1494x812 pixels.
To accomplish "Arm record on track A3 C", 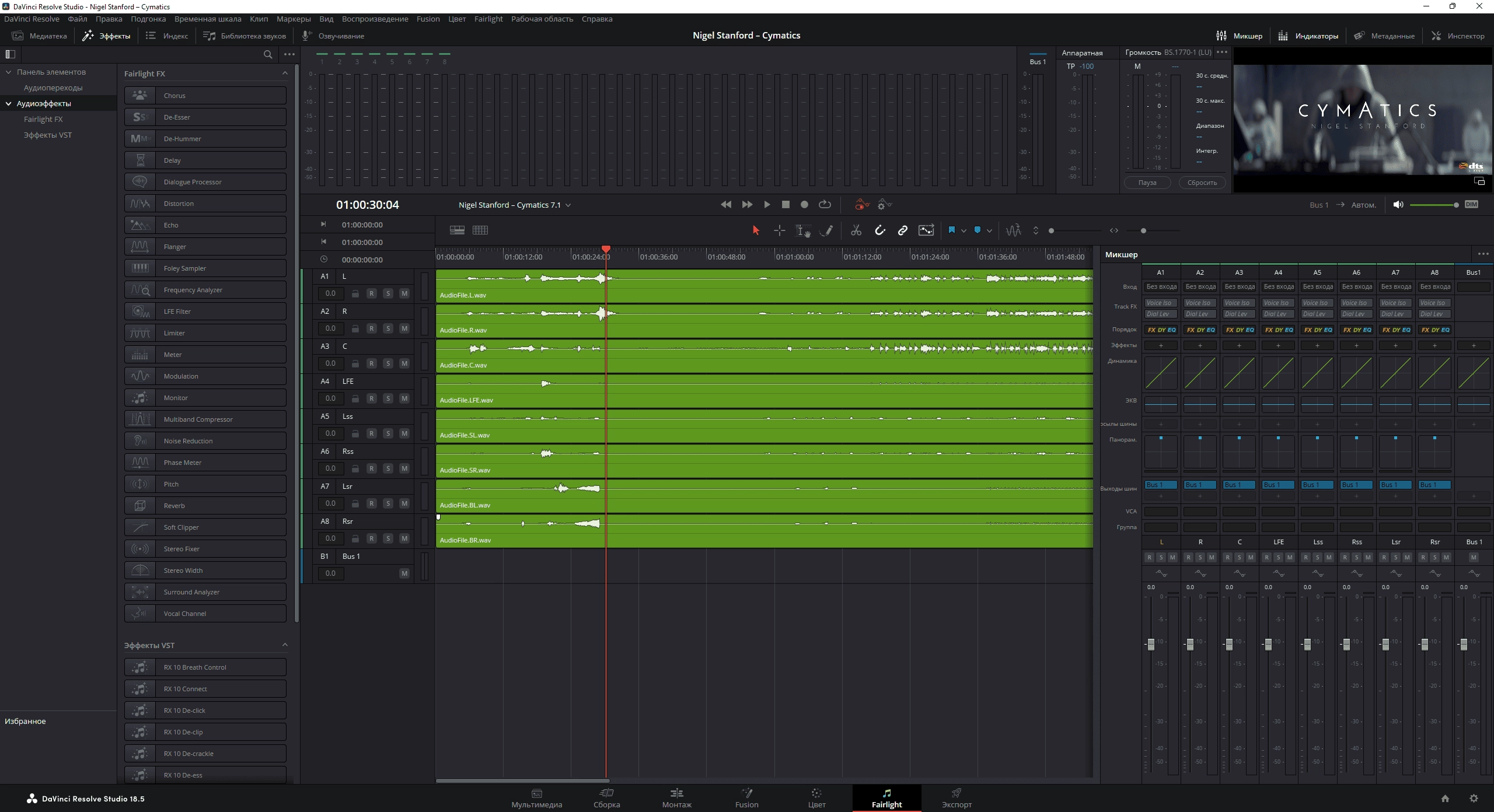I will pyautogui.click(x=372, y=363).
